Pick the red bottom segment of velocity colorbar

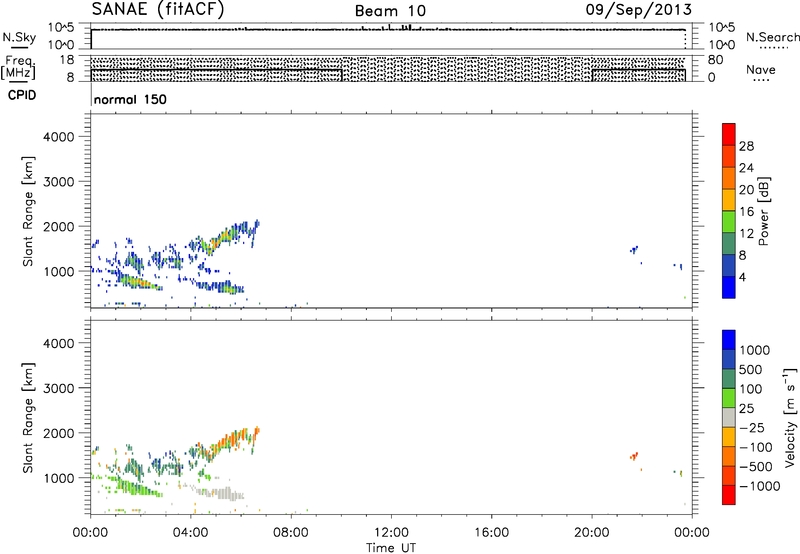tap(729, 495)
